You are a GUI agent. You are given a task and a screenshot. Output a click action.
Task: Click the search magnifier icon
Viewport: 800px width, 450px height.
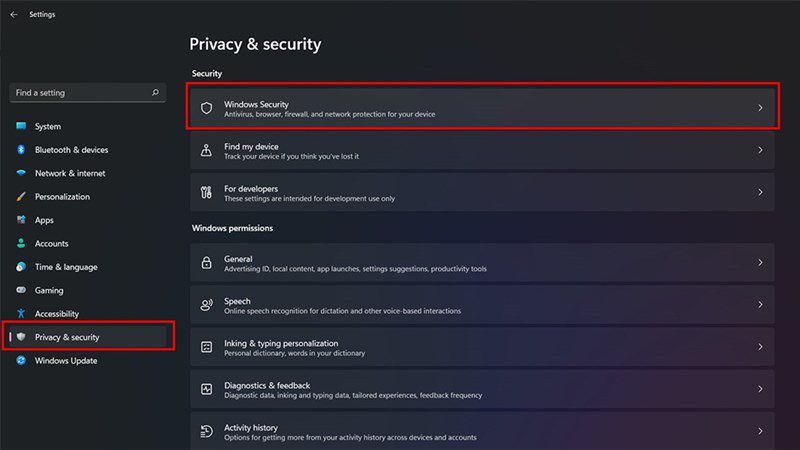[155, 92]
